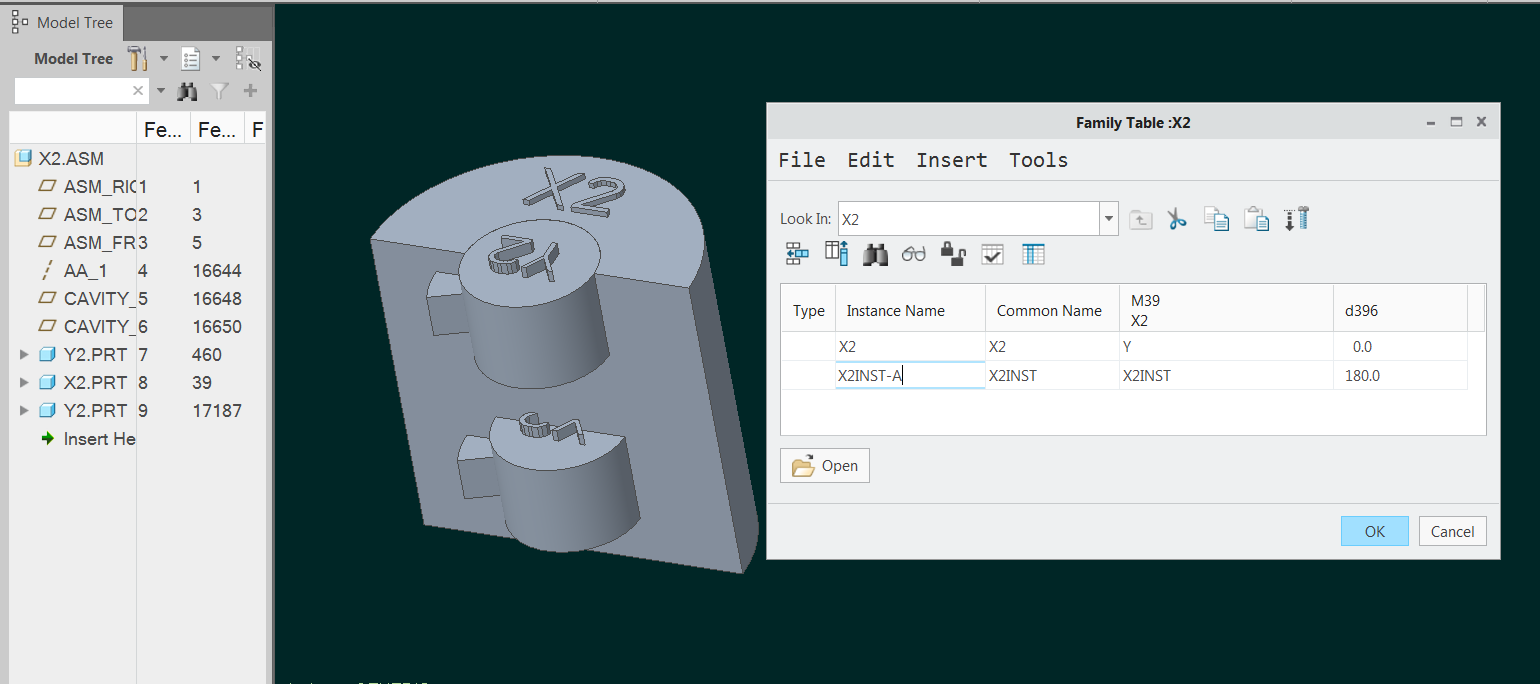Select the Cut icon in the Family Table toolbar
Viewport: 1540px width, 684px height.
coord(1177,218)
